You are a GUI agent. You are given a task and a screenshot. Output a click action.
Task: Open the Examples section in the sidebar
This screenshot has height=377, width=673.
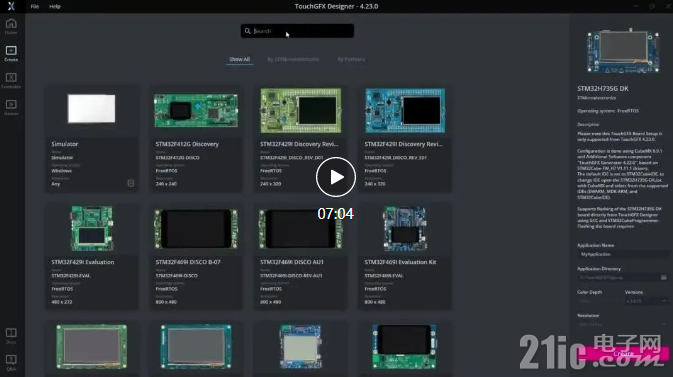[x=11, y=80]
